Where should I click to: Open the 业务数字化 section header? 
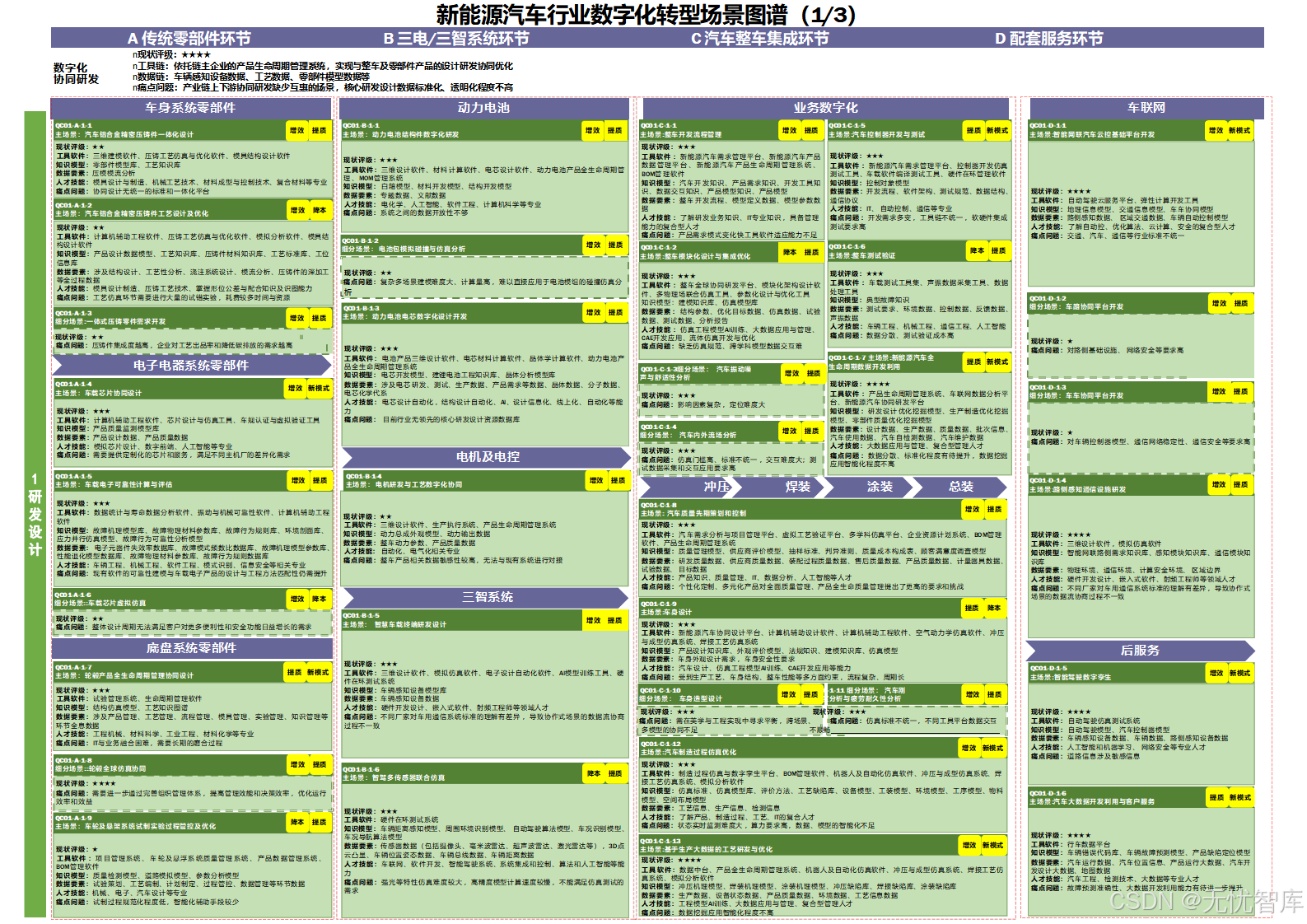[824, 108]
